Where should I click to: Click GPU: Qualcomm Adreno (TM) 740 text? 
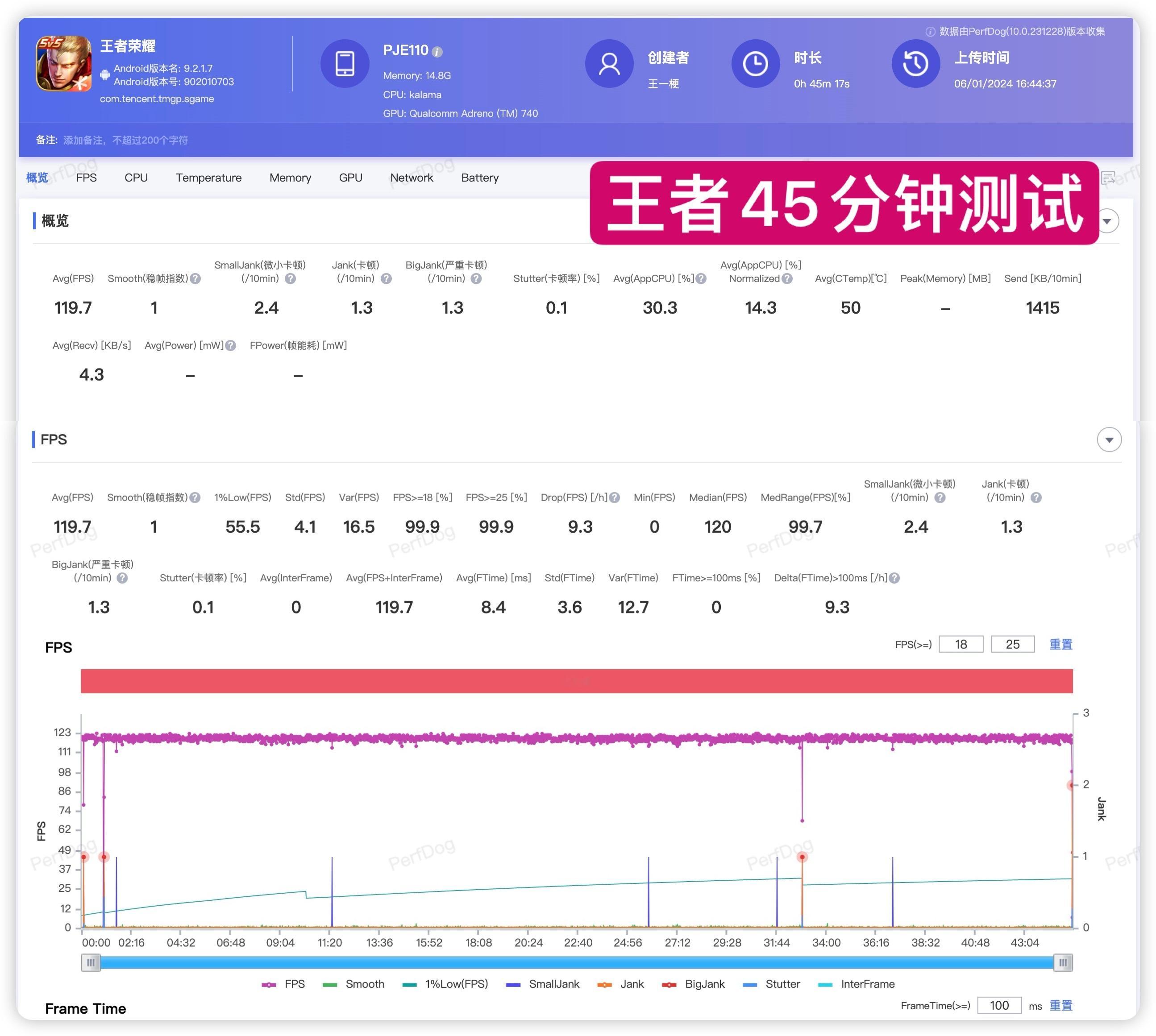461,114
